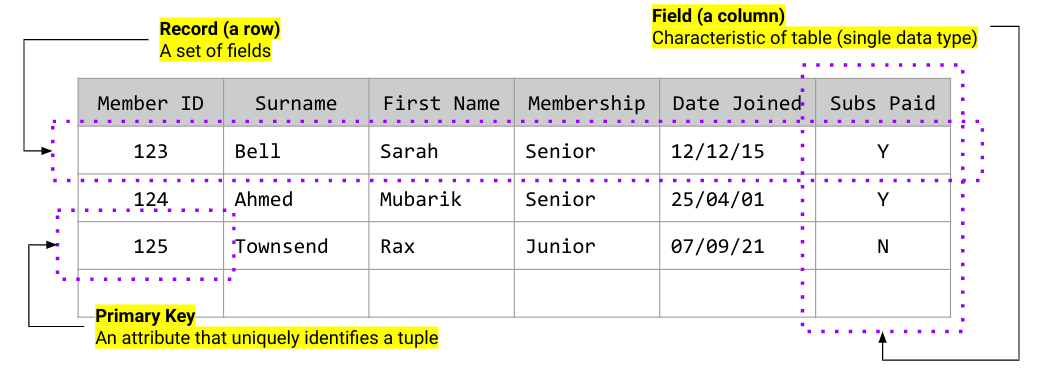Select the date 12/12/15 cell

click(x=738, y=151)
